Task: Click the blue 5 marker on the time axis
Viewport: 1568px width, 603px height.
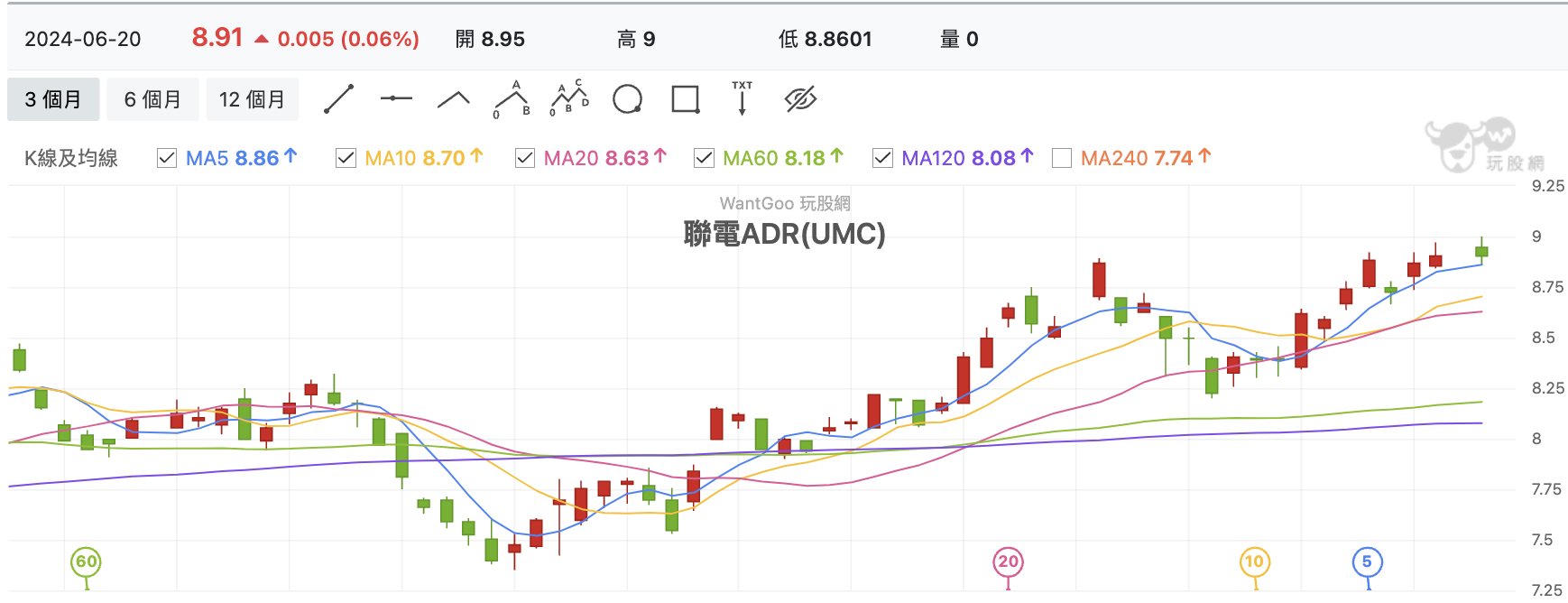Action: 1368,562
